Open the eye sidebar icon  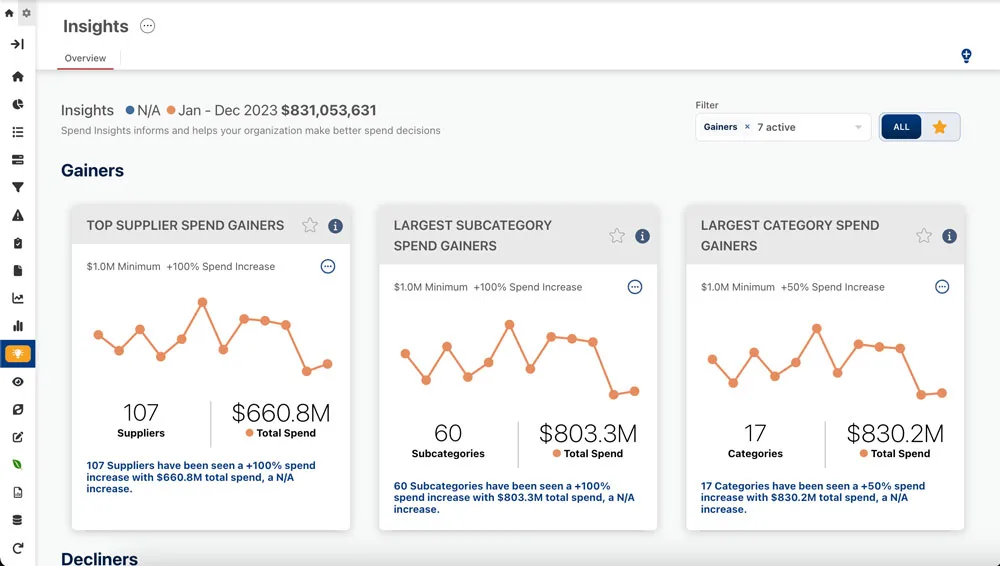click(x=18, y=382)
